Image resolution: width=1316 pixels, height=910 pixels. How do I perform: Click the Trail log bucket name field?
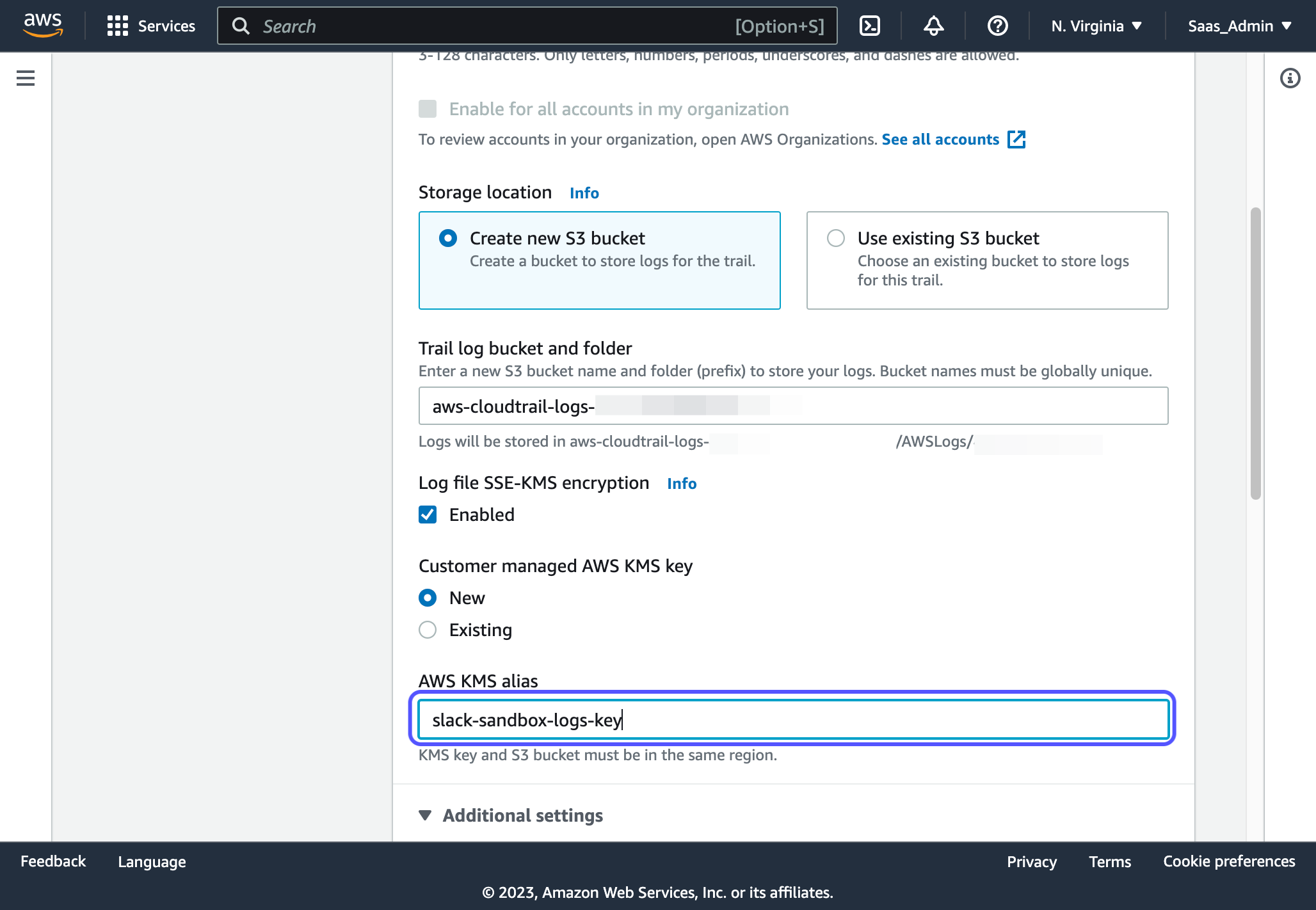[792, 406]
